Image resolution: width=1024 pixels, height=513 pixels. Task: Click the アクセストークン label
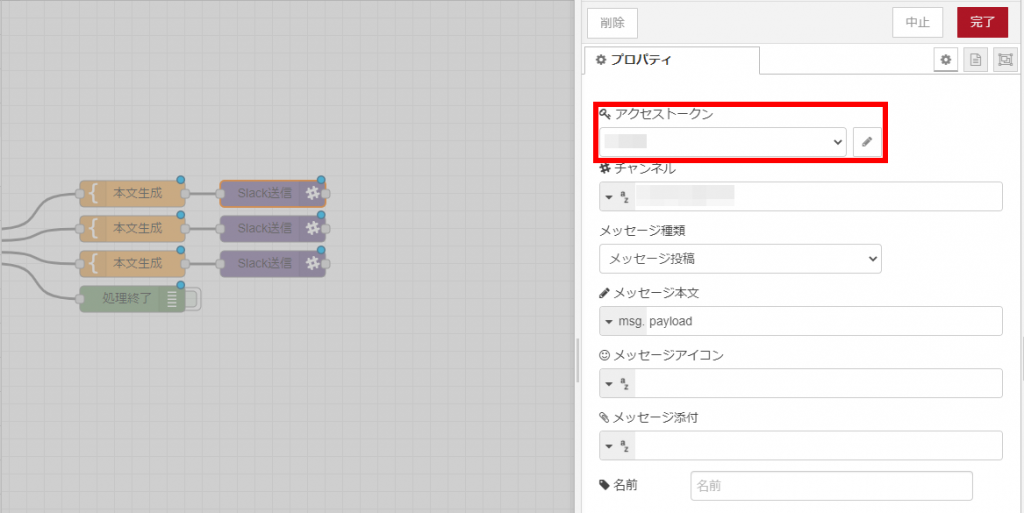(664, 114)
